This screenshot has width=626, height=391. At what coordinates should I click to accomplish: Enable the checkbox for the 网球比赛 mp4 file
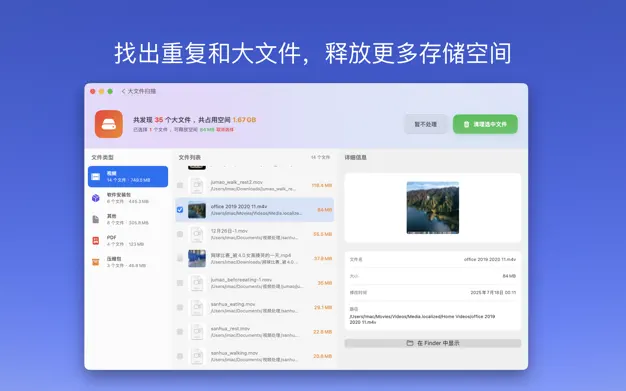pyautogui.click(x=180, y=258)
